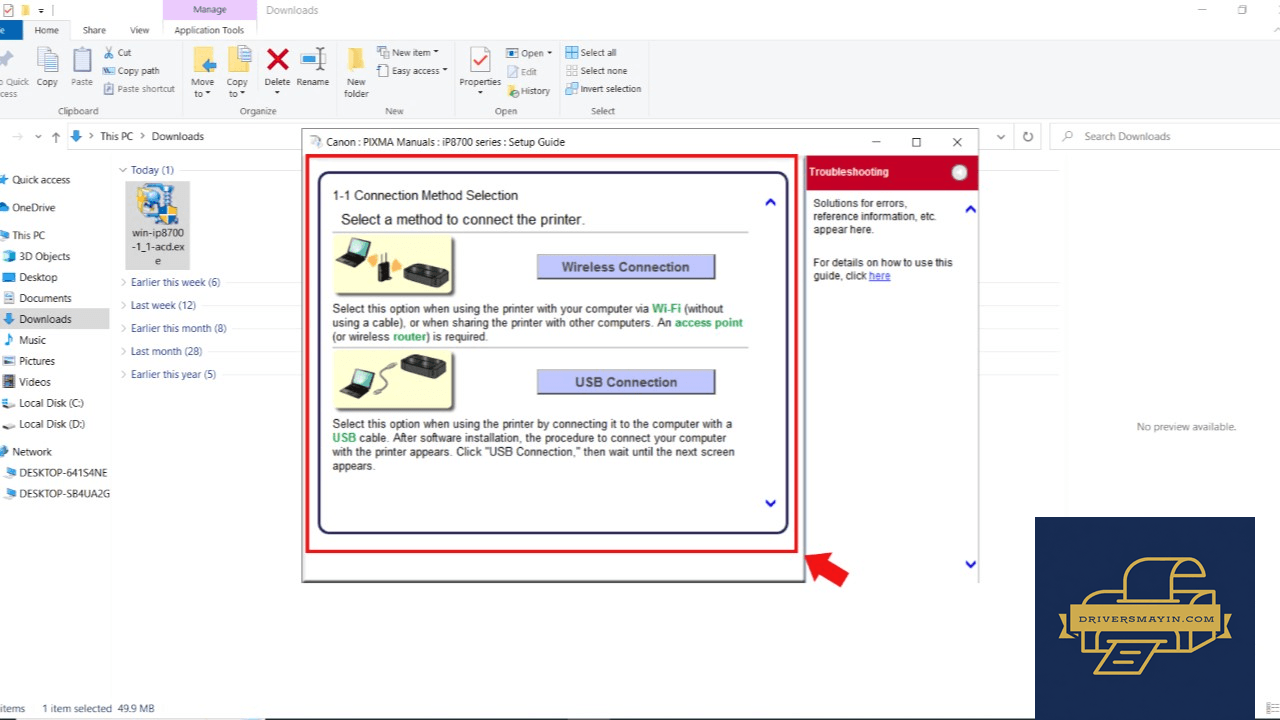Go up one folder level with the Up arrow
Image resolution: width=1280 pixels, height=720 pixels.
tap(56, 136)
